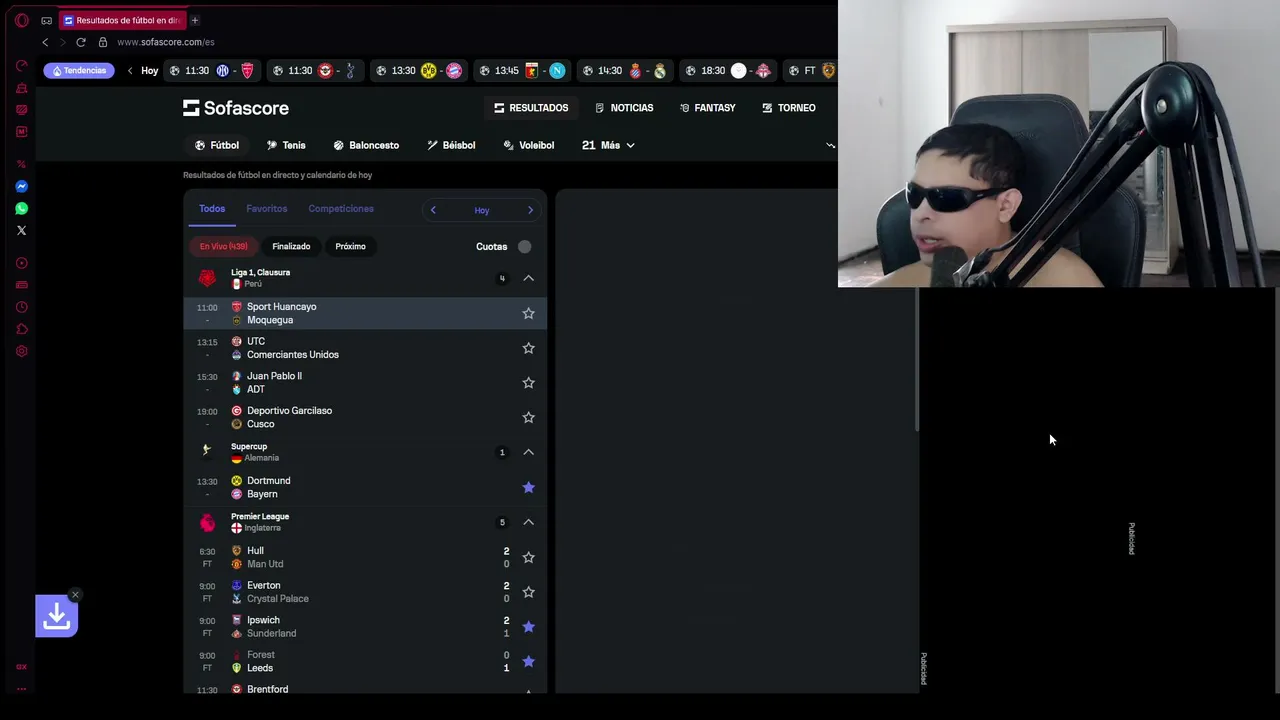The image size is (1280, 720).
Task: Click the address bar URL
Action: coord(166,42)
